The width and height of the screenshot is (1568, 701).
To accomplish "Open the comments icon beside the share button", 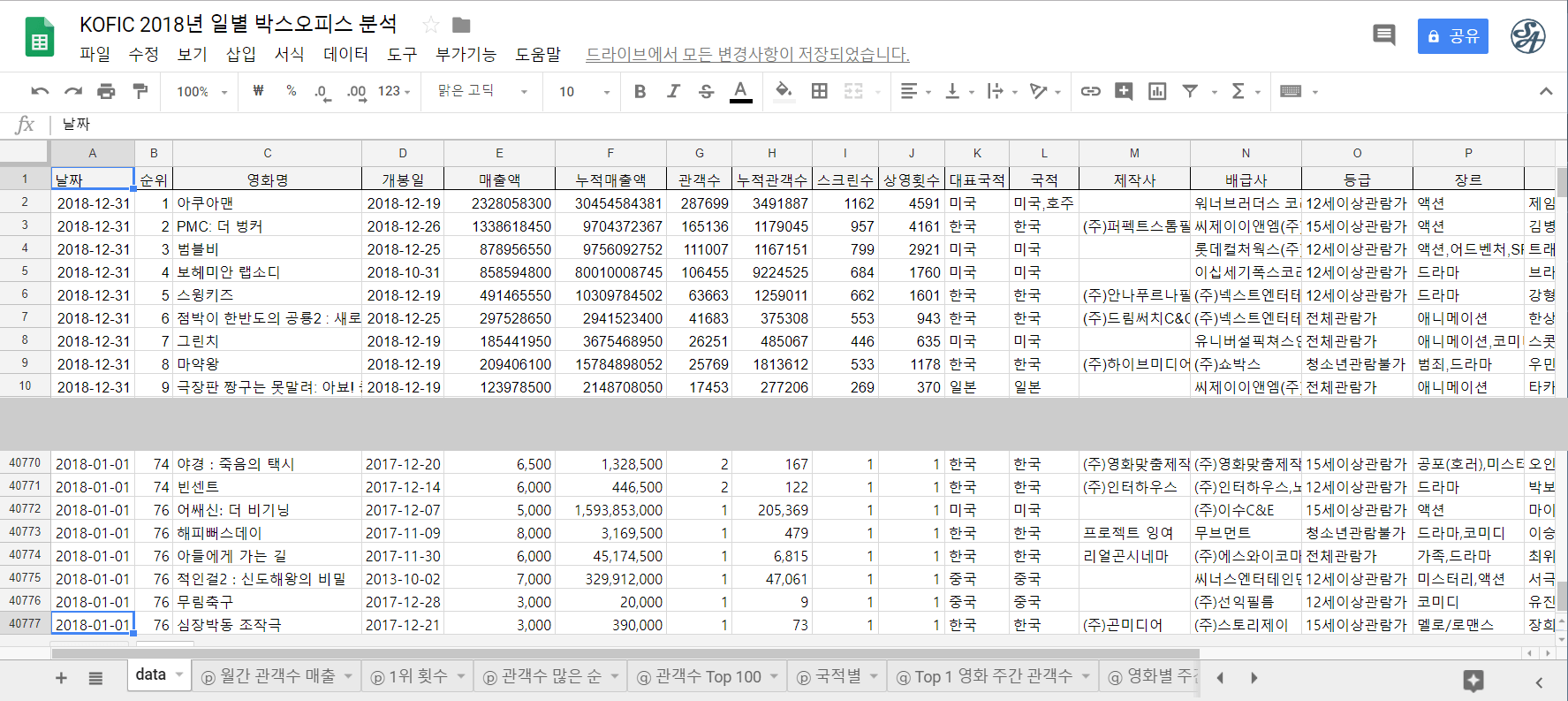I will click(x=1383, y=35).
